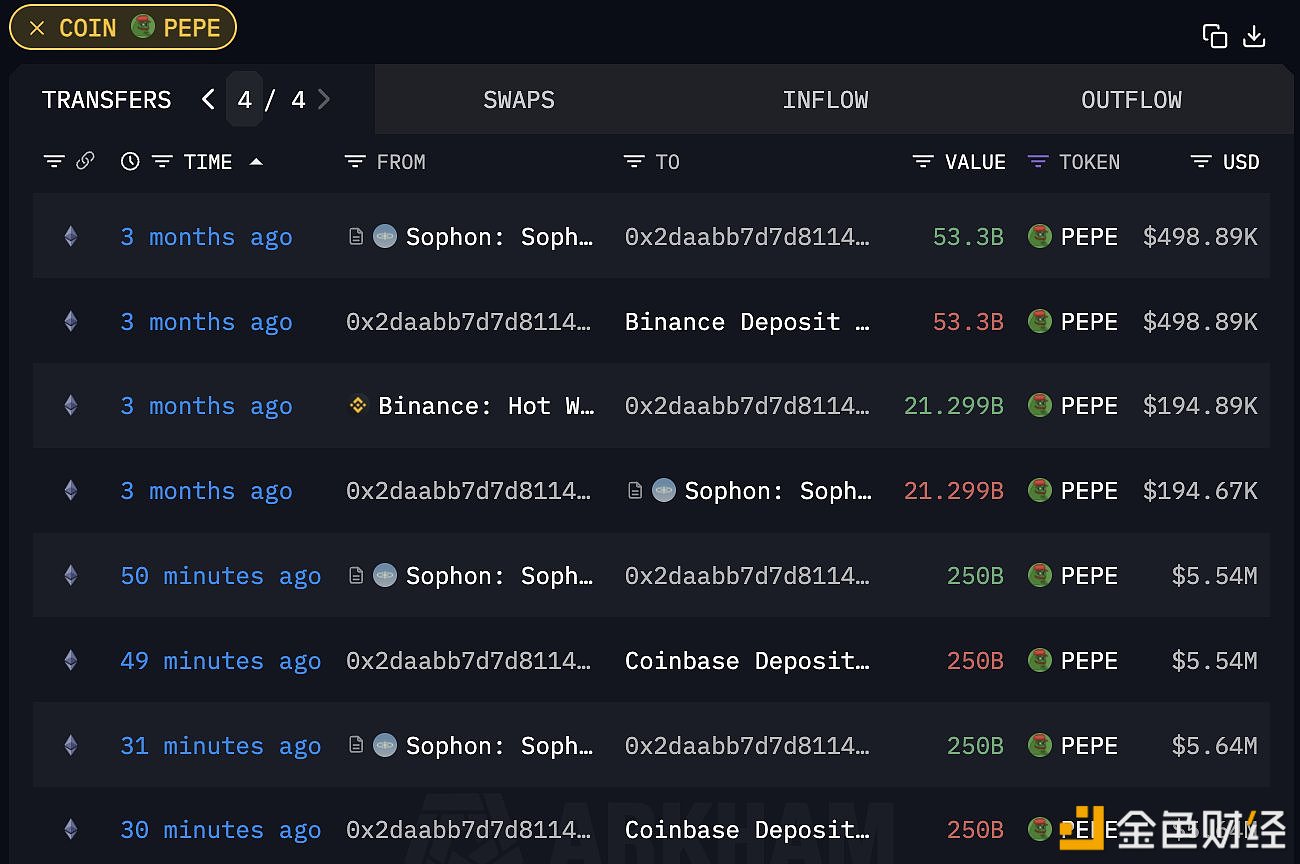Copy the transfers table data

[x=1215, y=36]
